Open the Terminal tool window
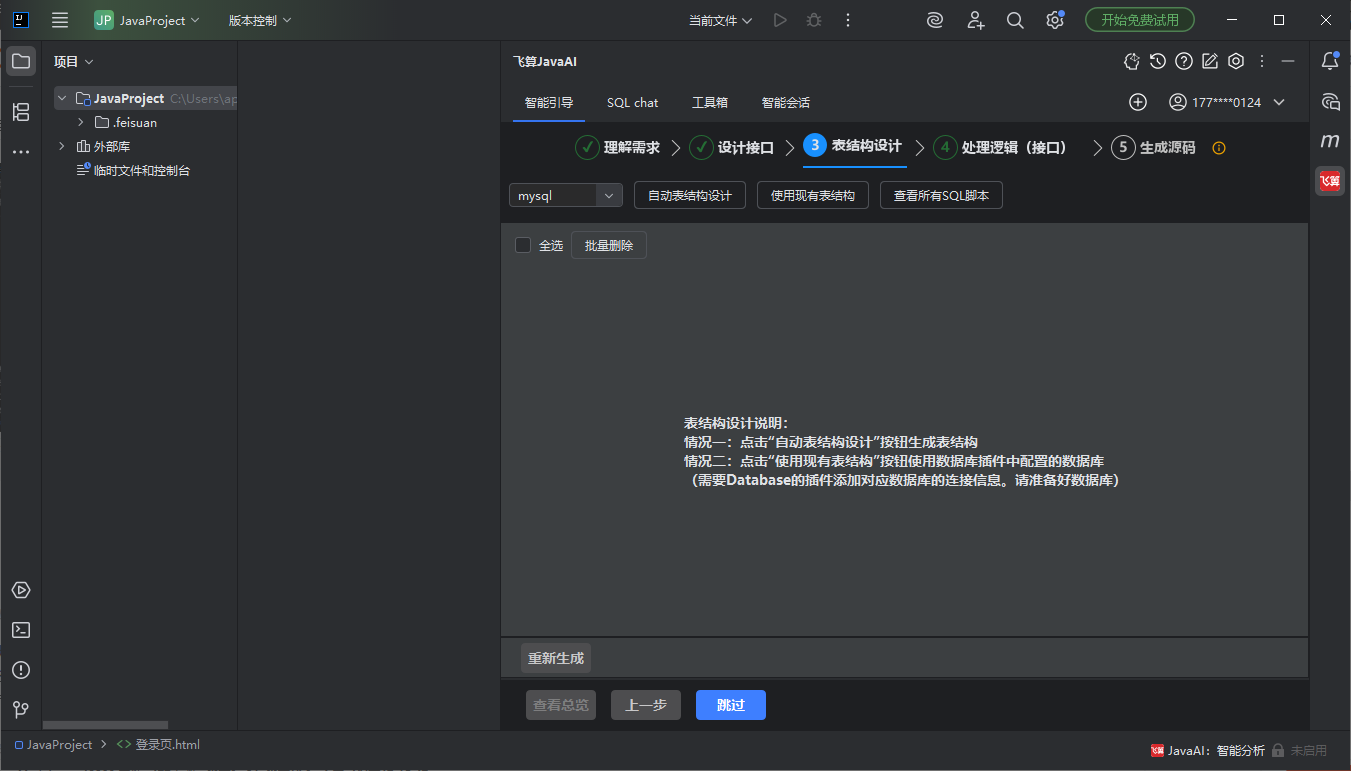Viewport: 1351px width, 771px height. click(21, 630)
